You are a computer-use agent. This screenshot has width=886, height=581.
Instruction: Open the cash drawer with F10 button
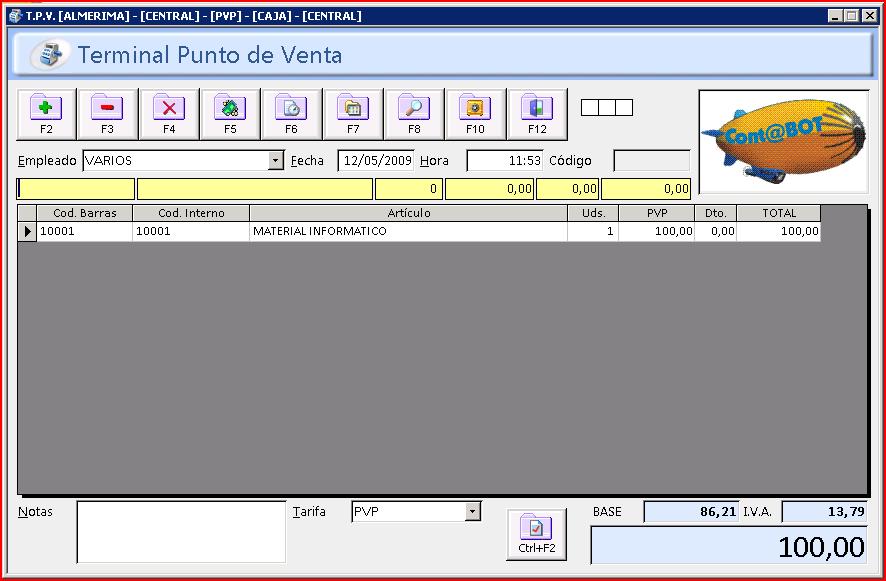475,114
